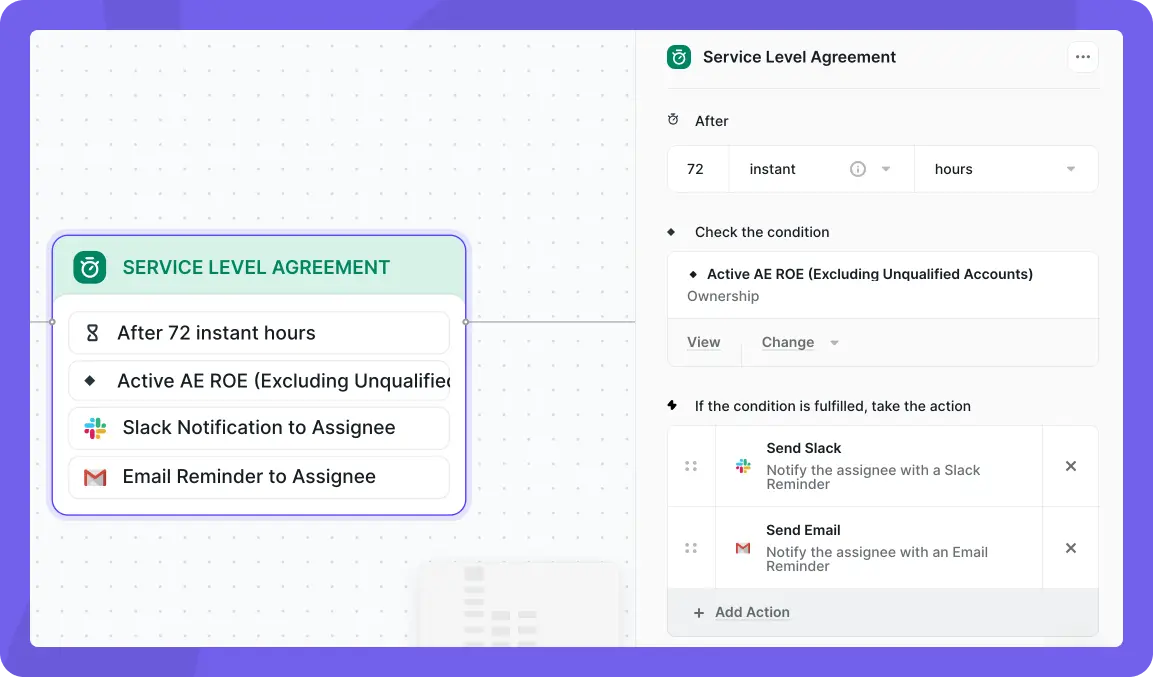Click the Service Level Agreement node header
Image resolution: width=1153 pixels, height=677 pixels.
click(259, 267)
